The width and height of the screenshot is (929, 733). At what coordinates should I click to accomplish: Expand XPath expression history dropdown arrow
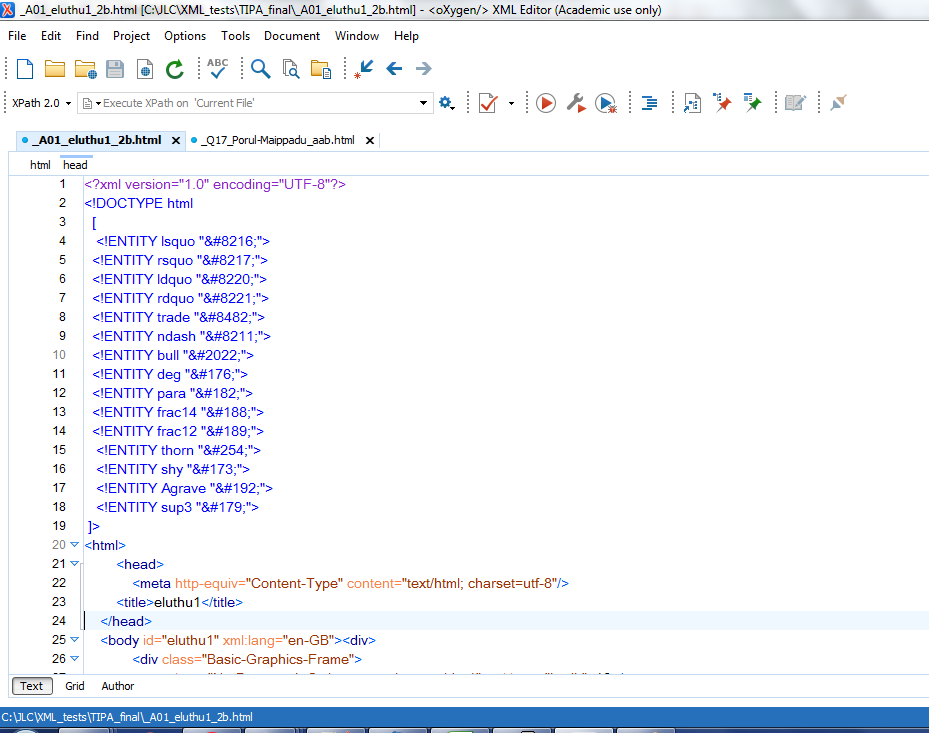(x=424, y=103)
